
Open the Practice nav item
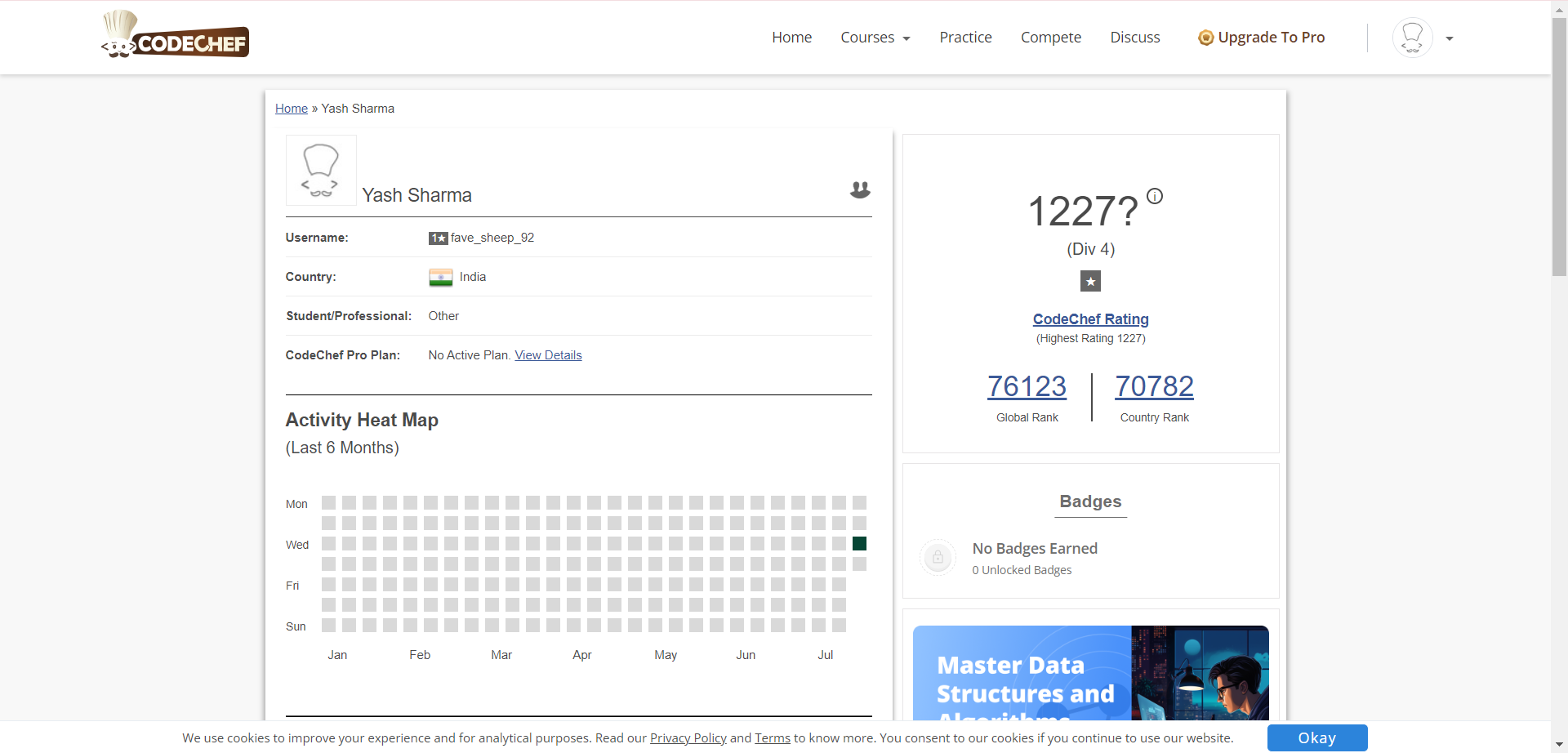click(x=965, y=38)
